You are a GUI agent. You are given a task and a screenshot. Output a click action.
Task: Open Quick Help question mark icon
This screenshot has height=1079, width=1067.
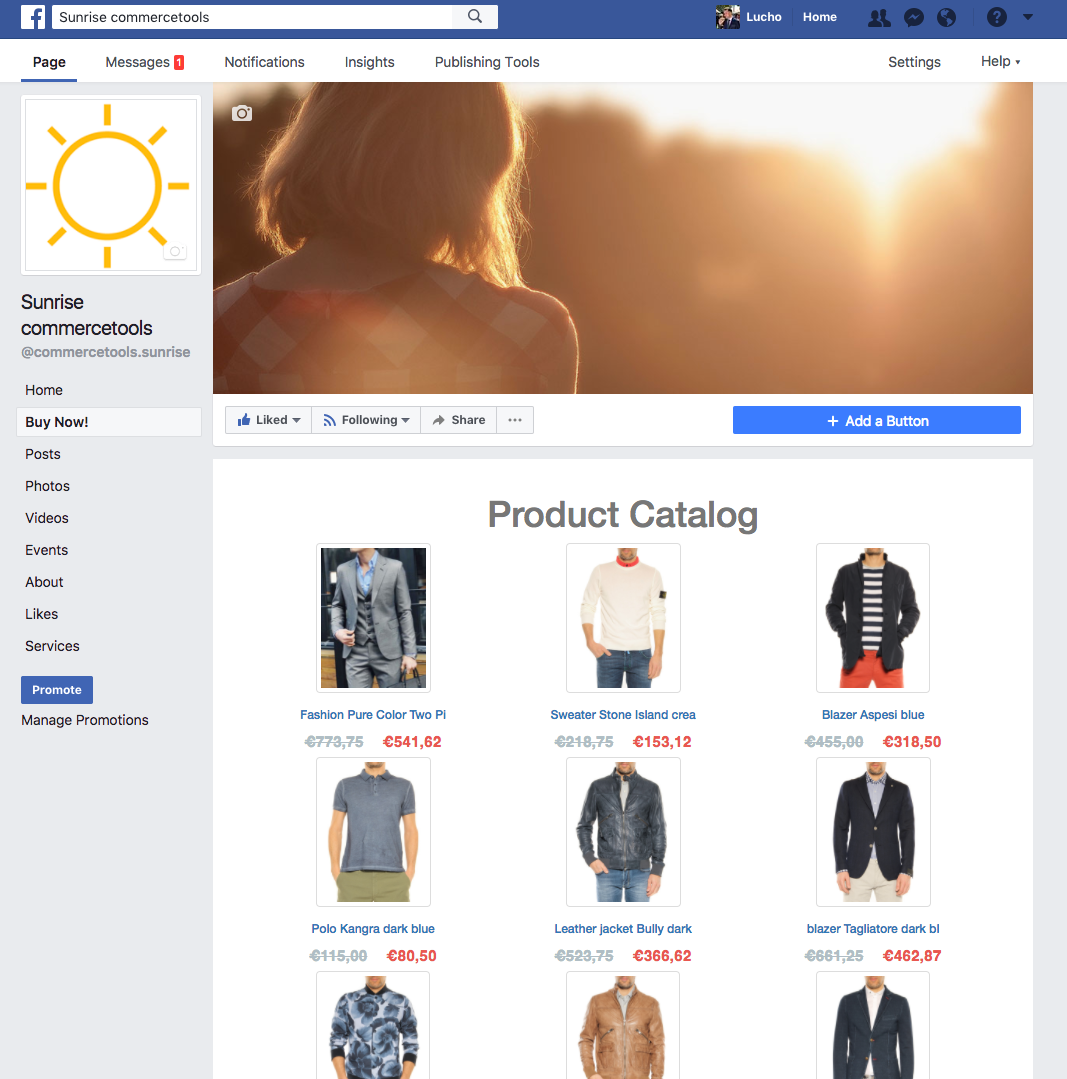pyautogui.click(x=996, y=17)
